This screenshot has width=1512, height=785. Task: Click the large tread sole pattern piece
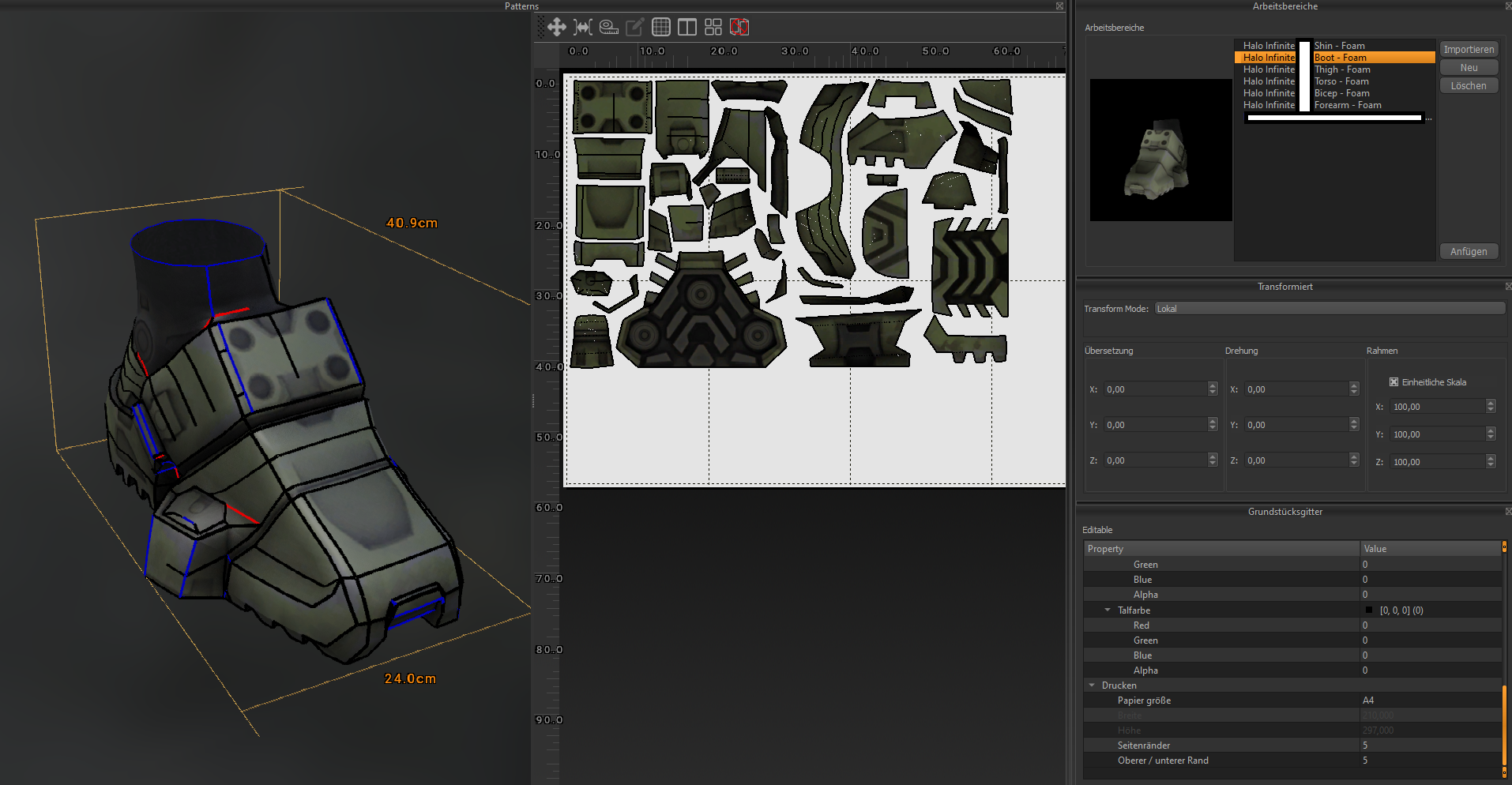pyautogui.click(x=701, y=311)
